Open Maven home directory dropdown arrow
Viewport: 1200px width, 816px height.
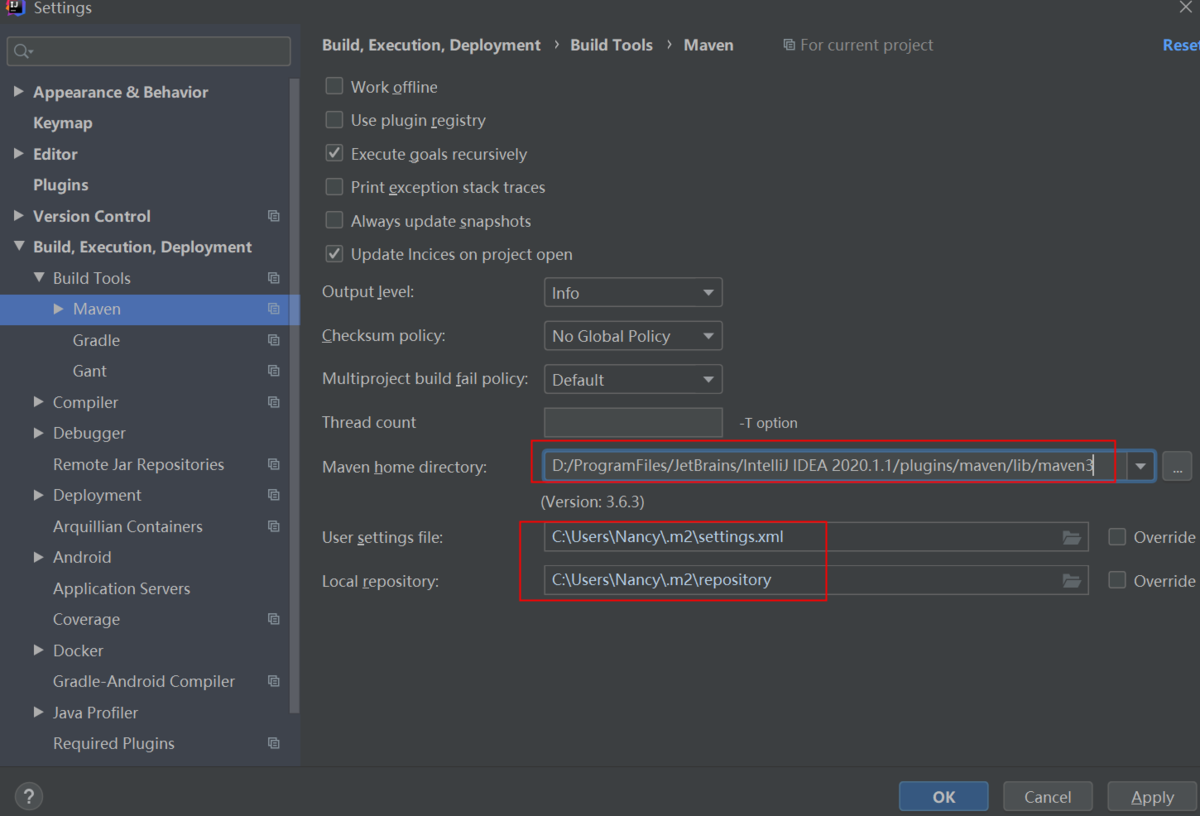1140,466
